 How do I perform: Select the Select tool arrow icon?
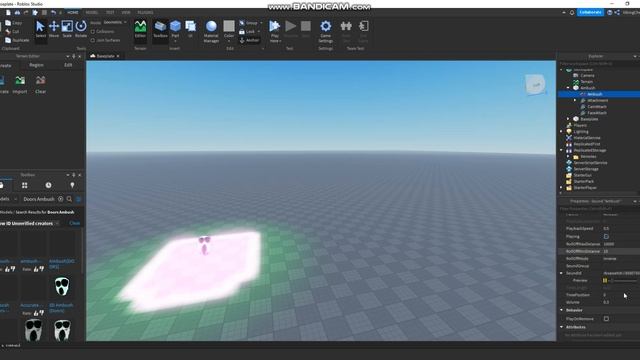pos(40,27)
